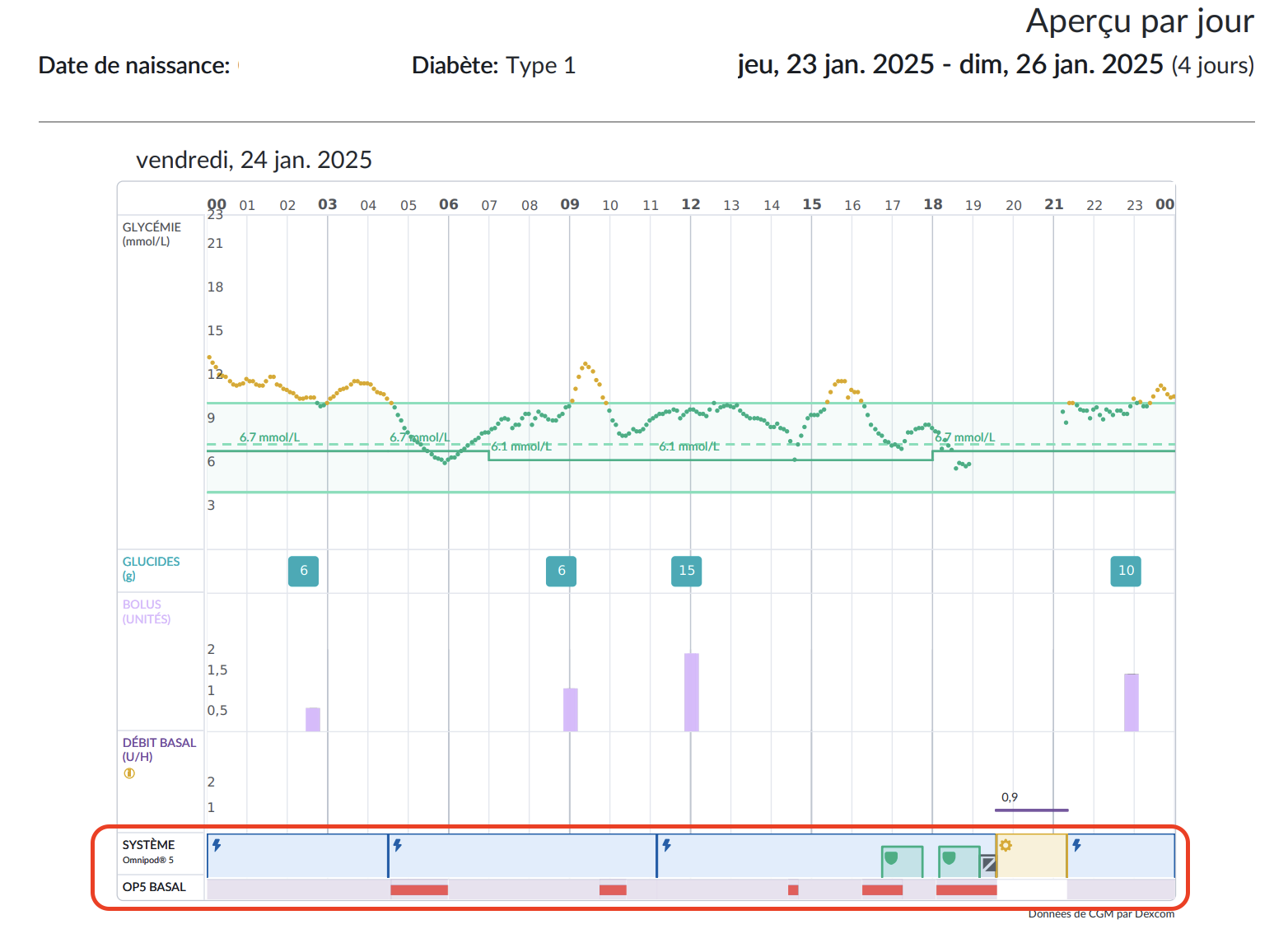Click the 'Aperçu par jour' title
The height and width of the screenshot is (929, 1288).
point(1140,22)
